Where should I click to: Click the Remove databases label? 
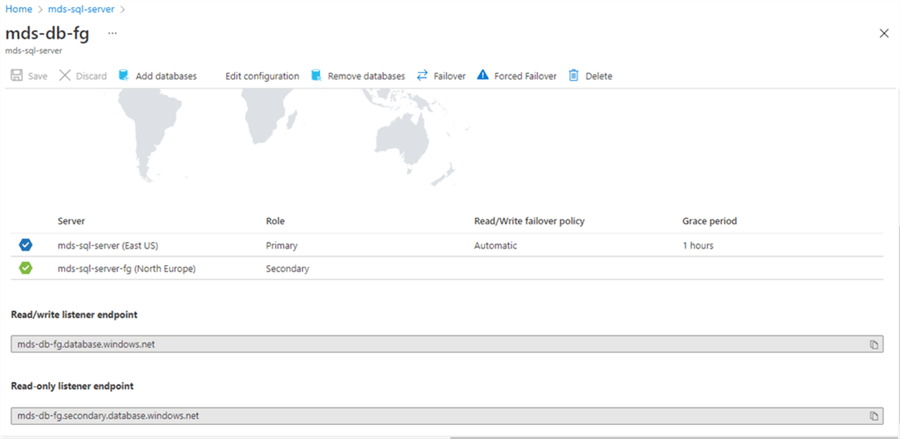366,76
